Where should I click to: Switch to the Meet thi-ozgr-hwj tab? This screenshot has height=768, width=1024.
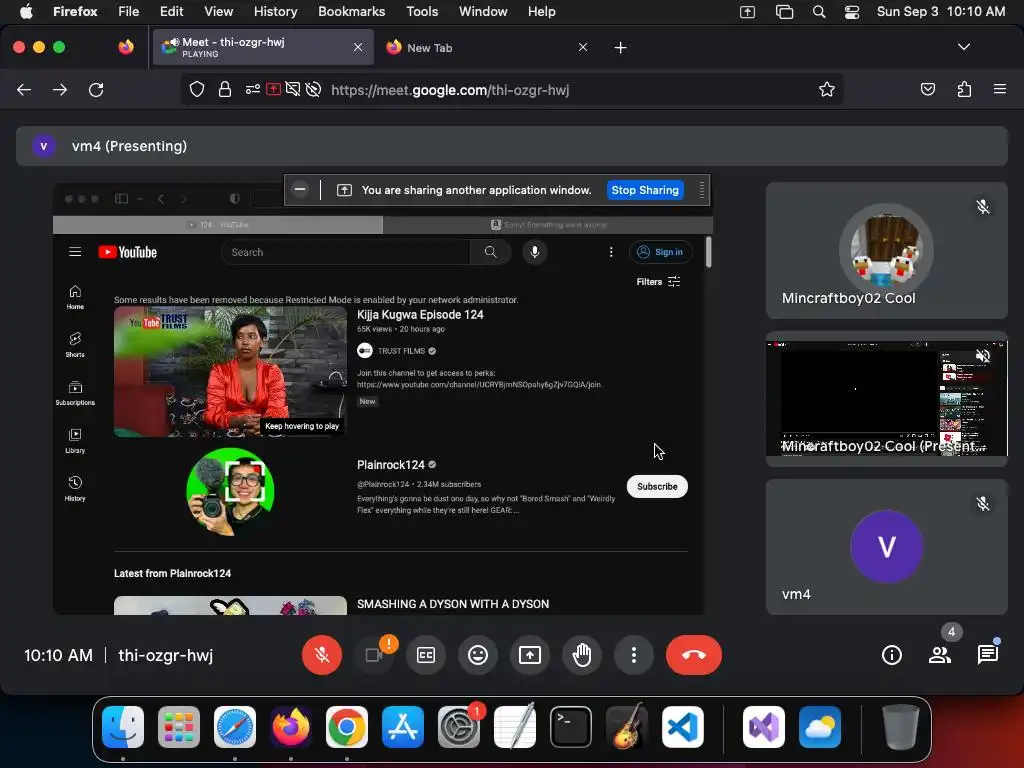pos(263,47)
